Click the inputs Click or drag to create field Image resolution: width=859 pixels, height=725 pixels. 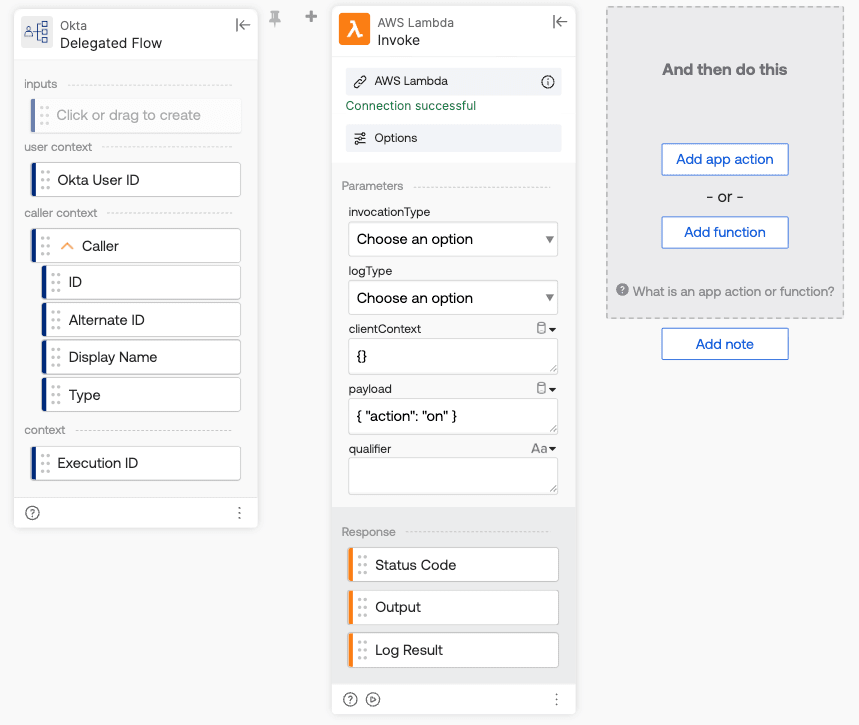[x=136, y=116]
